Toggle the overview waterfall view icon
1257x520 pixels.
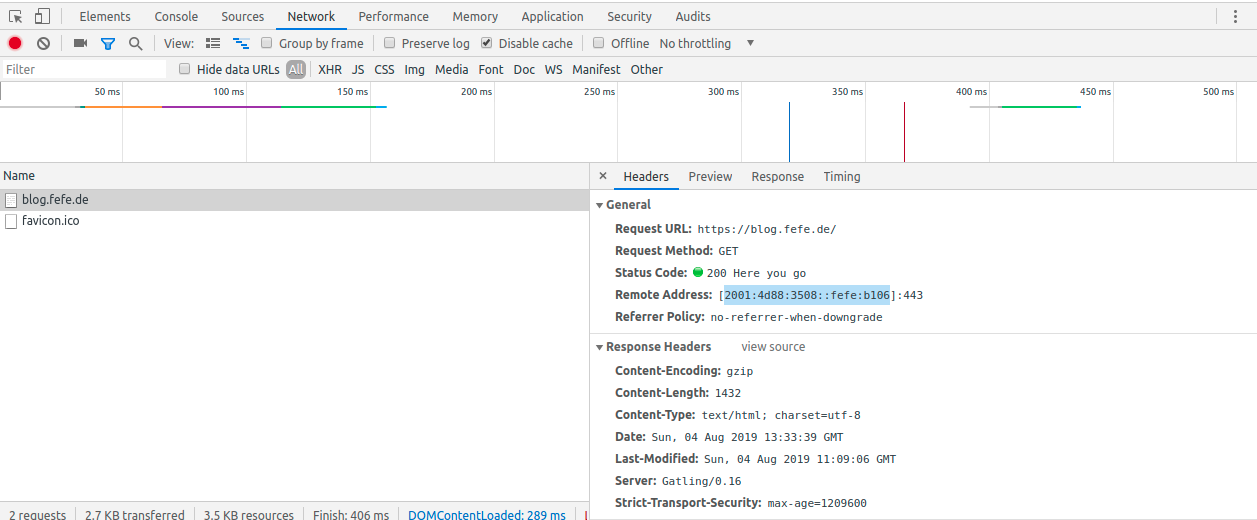click(x=240, y=43)
